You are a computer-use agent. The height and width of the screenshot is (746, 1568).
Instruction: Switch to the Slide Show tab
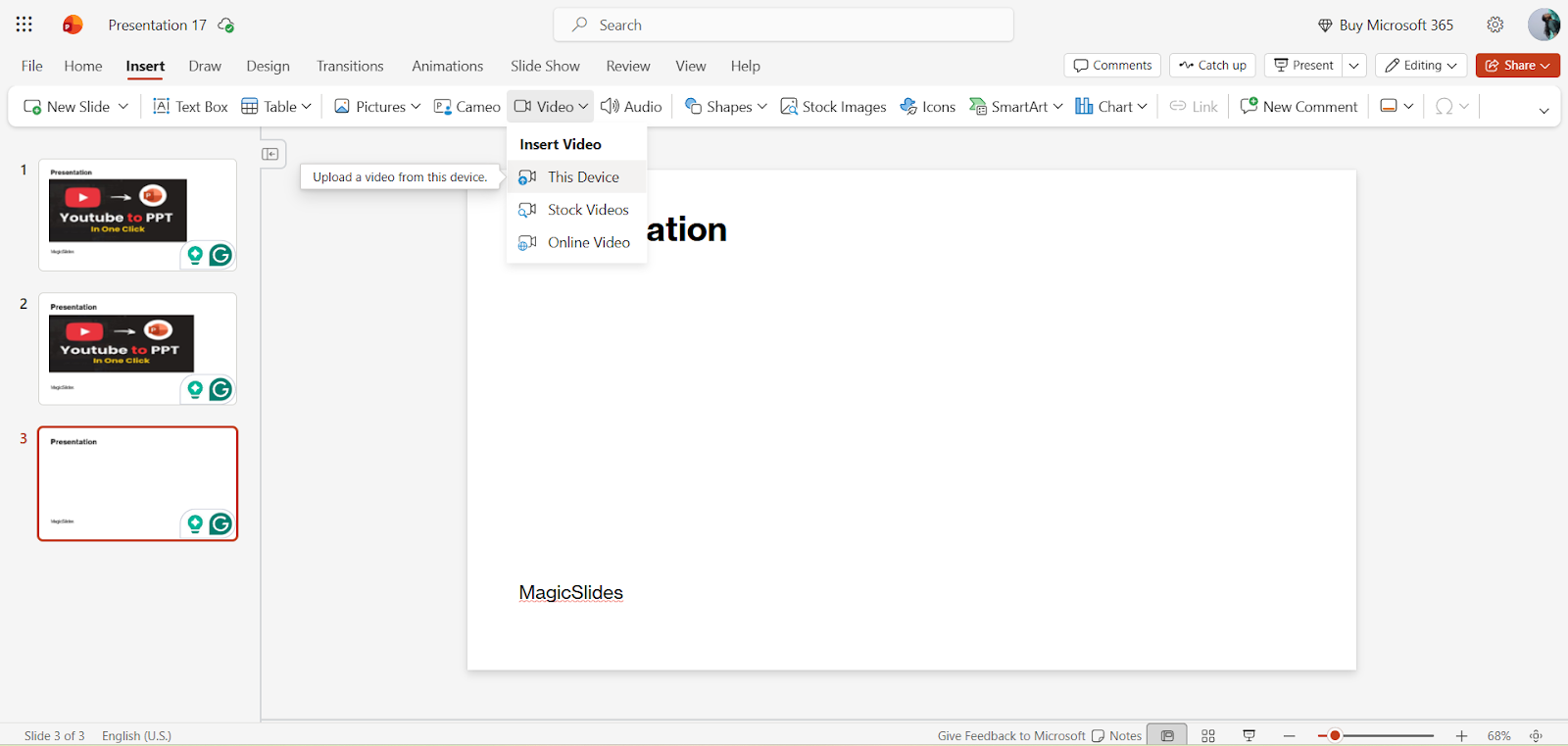(545, 66)
